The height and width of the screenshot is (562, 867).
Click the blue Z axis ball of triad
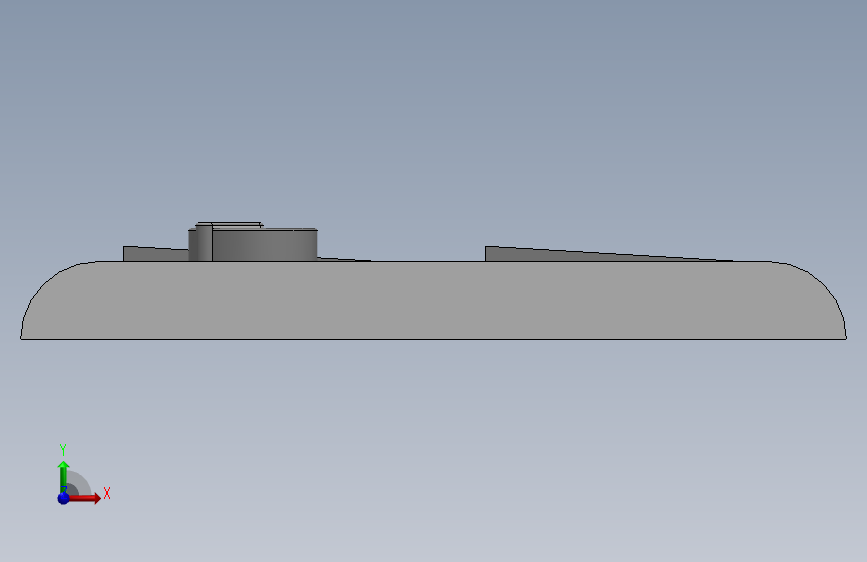(x=64, y=498)
